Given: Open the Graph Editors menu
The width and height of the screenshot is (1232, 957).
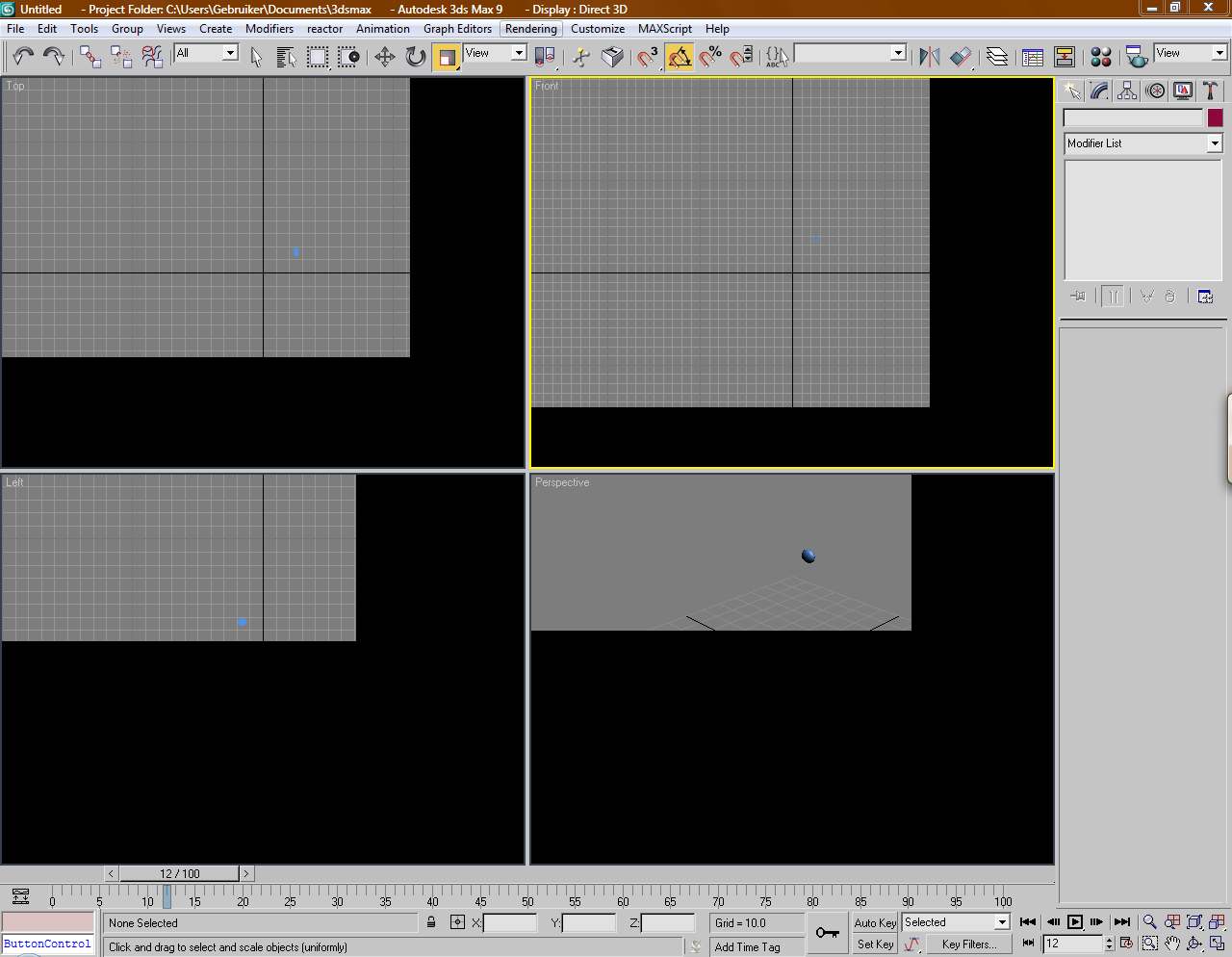Looking at the screenshot, I should tap(457, 29).
